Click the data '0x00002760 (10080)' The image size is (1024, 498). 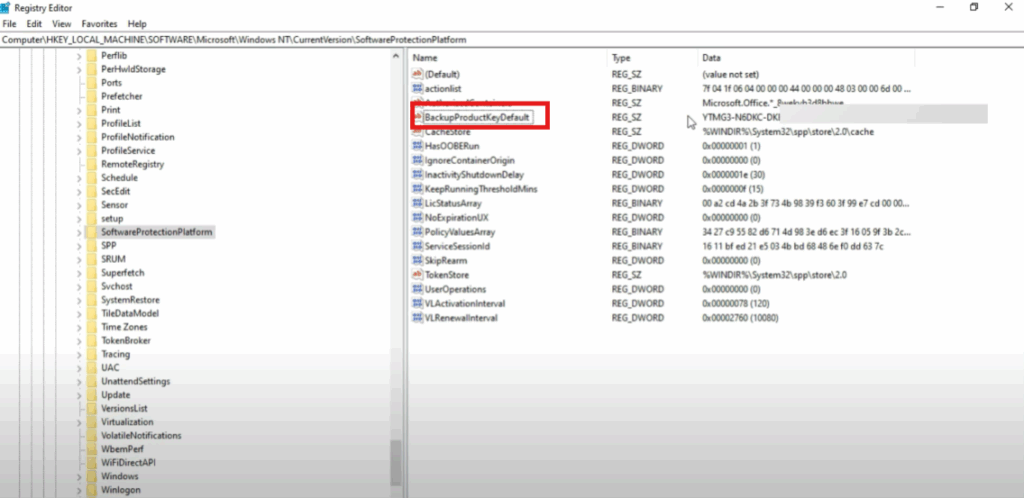pyautogui.click(x=740, y=318)
